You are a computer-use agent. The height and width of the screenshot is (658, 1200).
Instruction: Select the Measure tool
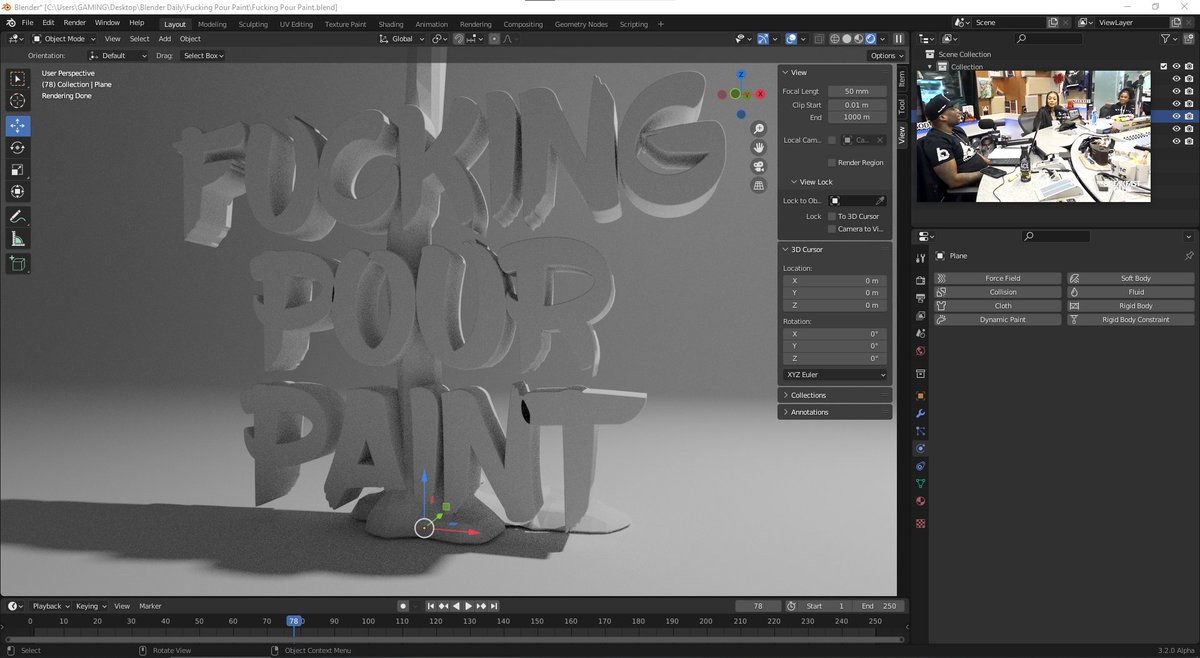point(18,238)
